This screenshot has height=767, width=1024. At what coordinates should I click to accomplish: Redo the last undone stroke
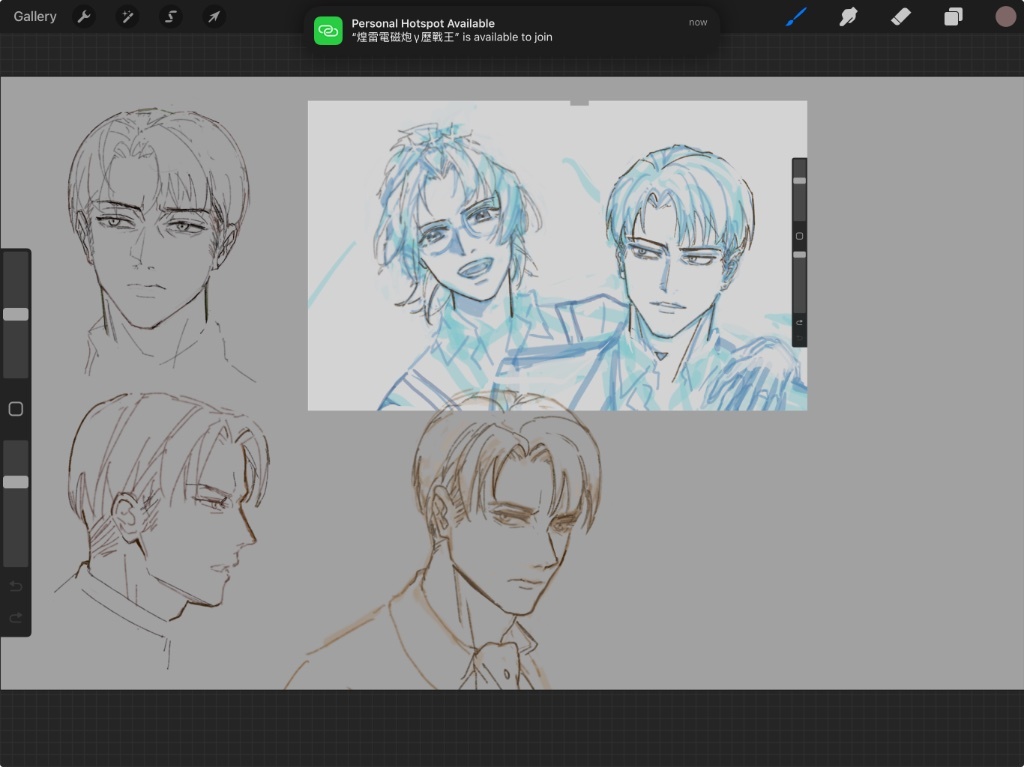(x=16, y=617)
